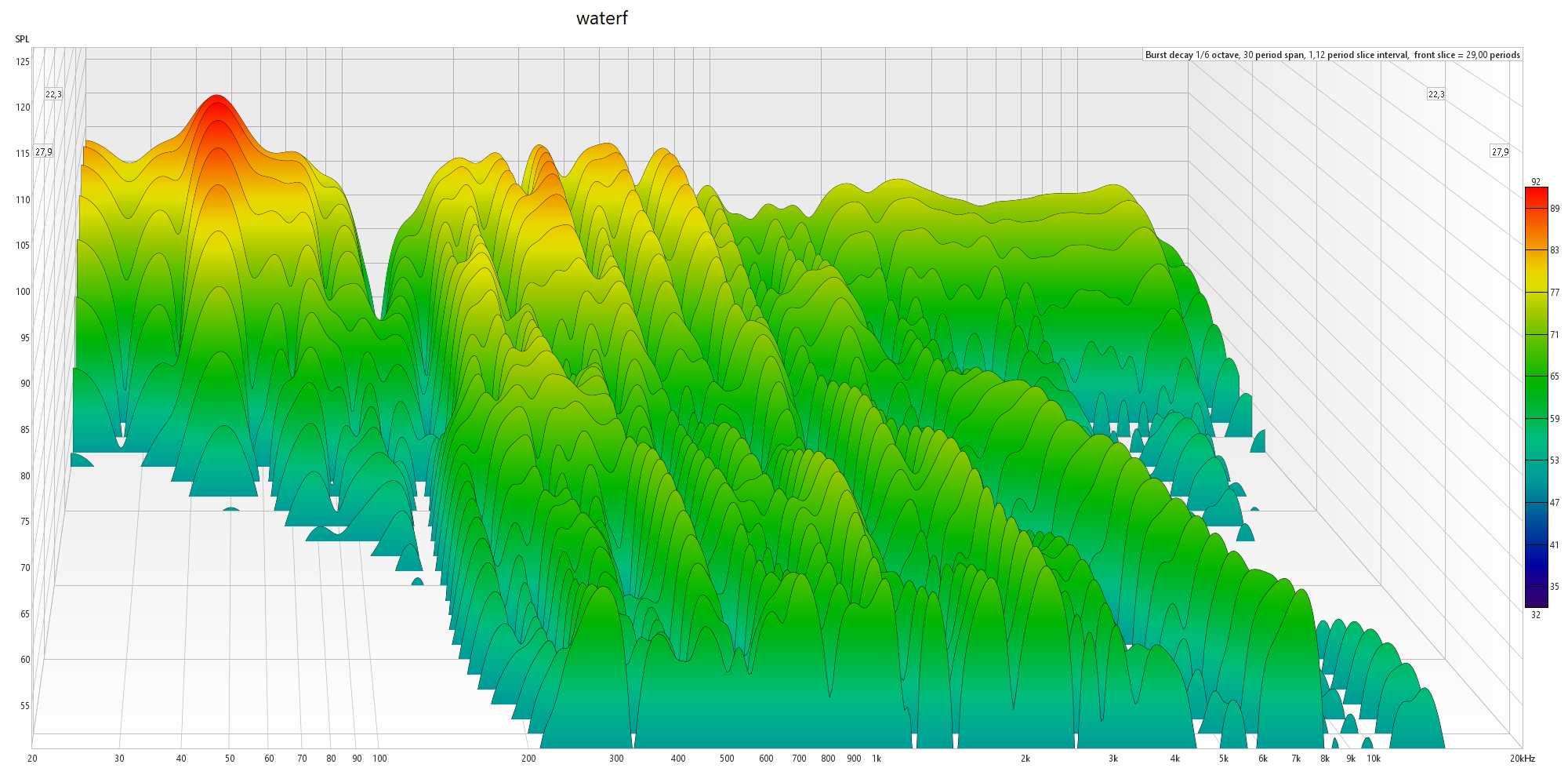Click the 200 frequency axis label
Image resolution: width=1568 pixels, height=768 pixels.
(x=529, y=759)
